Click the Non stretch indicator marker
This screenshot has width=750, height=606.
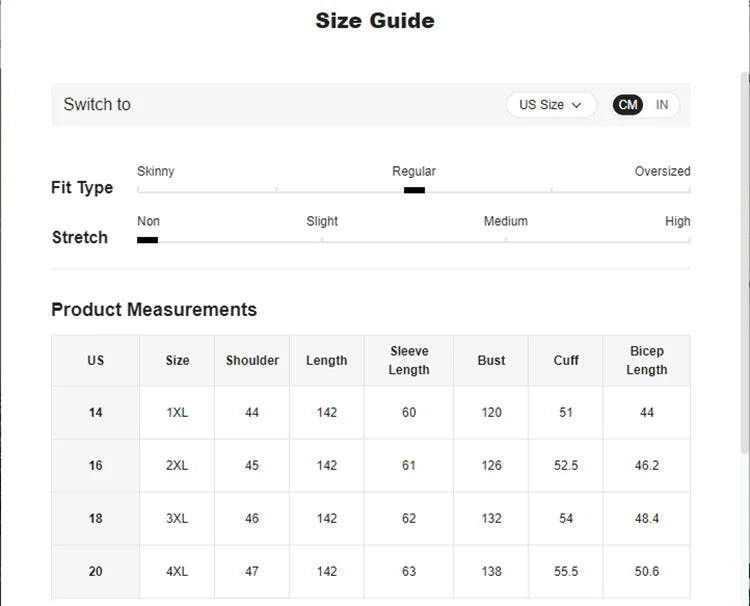(x=148, y=240)
